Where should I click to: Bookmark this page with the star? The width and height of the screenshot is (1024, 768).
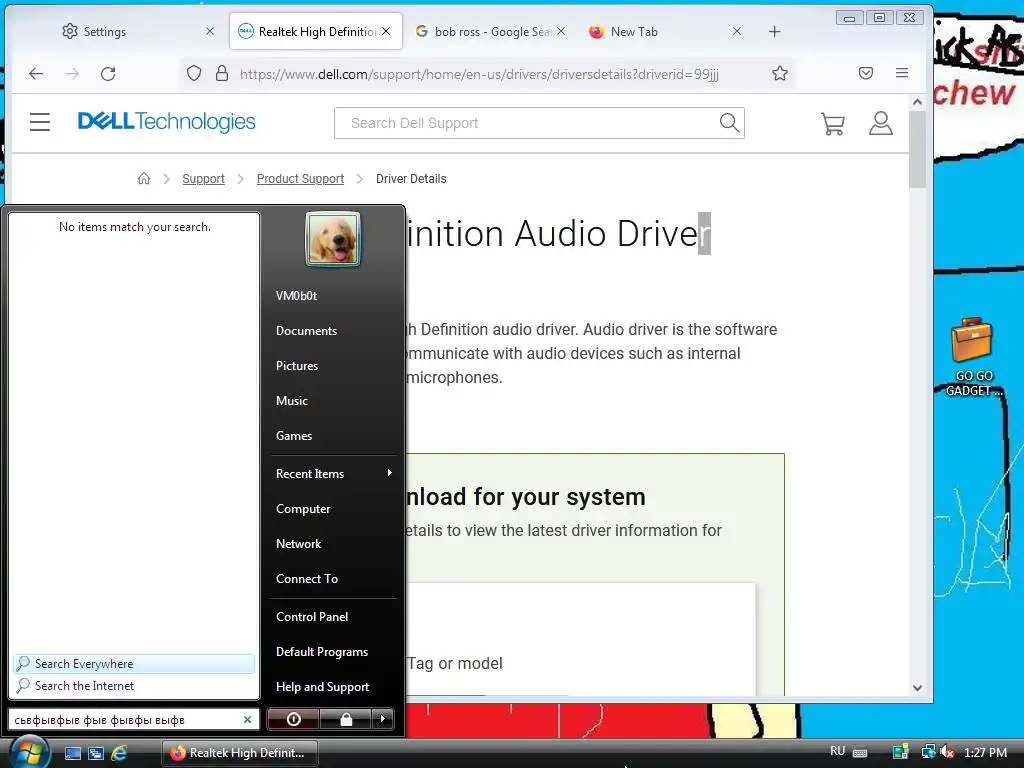pyautogui.click(x=780, y=73)
